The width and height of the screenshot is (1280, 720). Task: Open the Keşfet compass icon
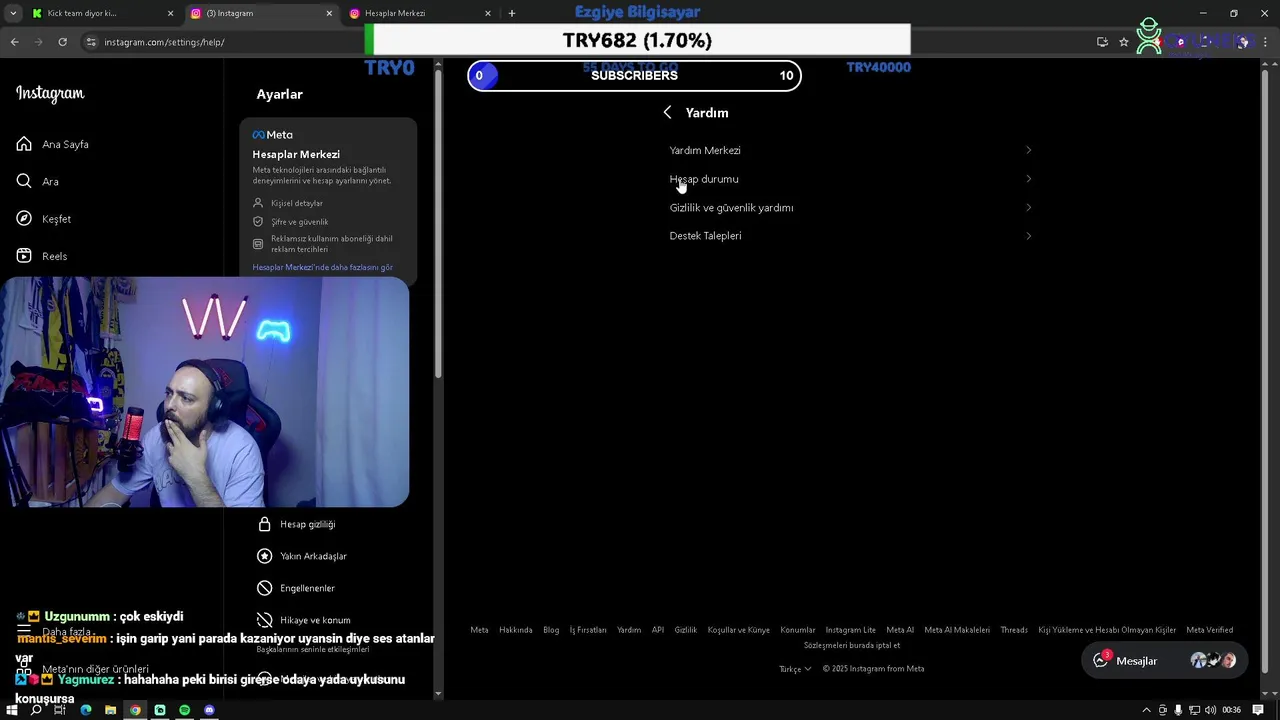(x=24, y=219)
